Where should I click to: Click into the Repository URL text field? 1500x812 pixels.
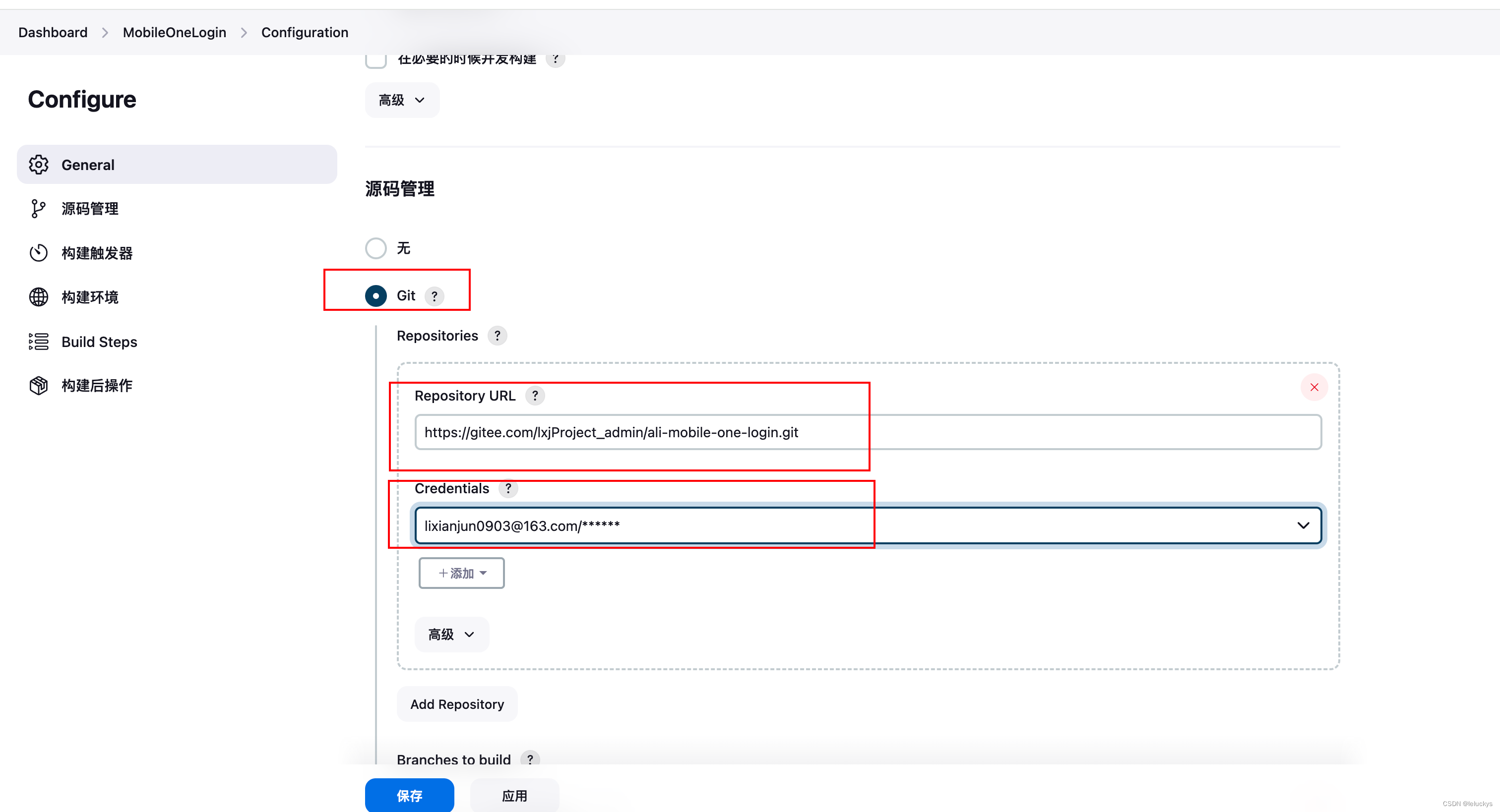(x=868, y=432)
